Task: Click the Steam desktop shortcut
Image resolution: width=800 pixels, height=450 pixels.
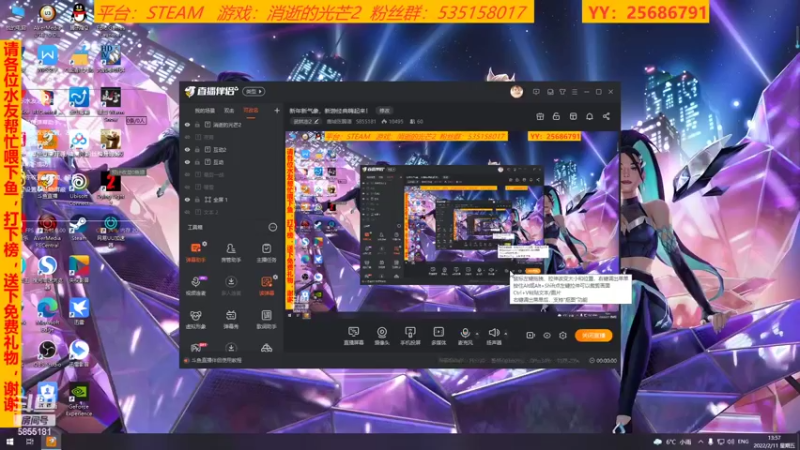Action: click(x=79, y=228)
